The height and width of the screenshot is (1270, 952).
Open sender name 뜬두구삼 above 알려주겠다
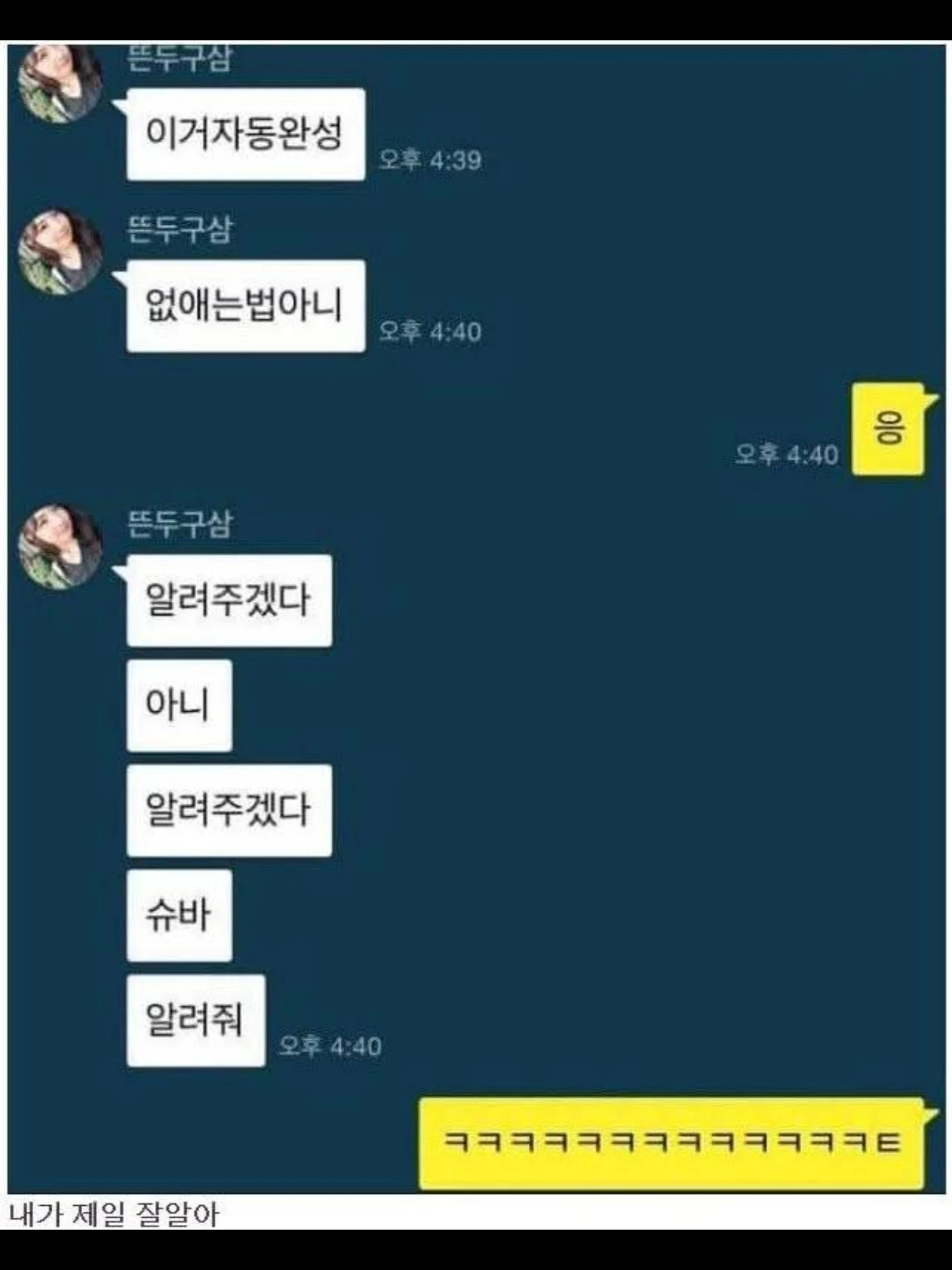[179, 525]
